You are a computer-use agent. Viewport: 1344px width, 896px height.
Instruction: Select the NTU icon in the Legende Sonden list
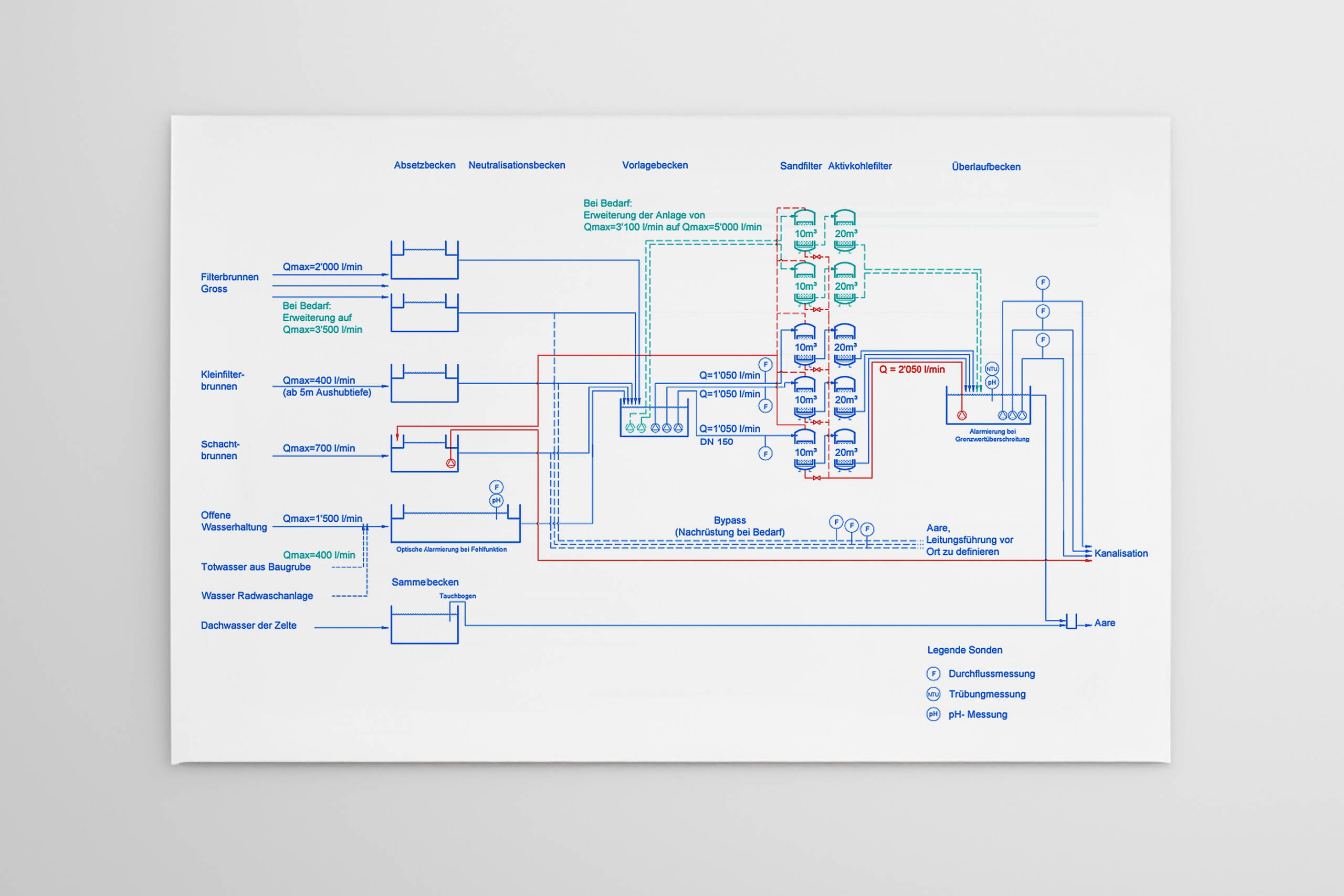click(x=933, y=694)
